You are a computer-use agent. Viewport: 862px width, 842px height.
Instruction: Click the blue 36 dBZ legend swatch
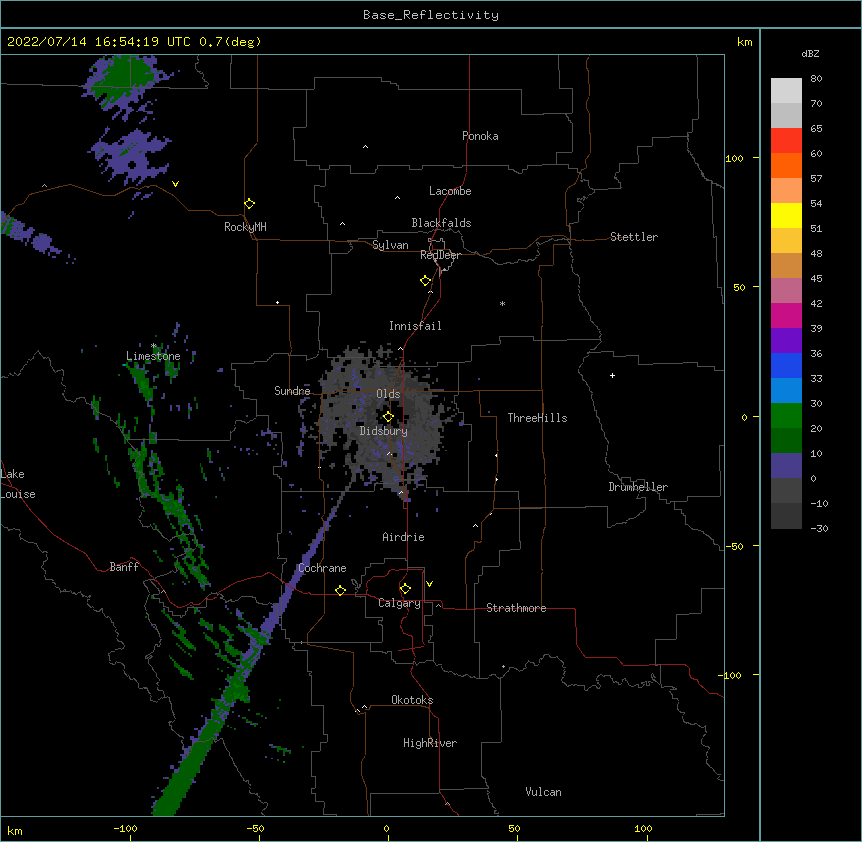[786, 365]
